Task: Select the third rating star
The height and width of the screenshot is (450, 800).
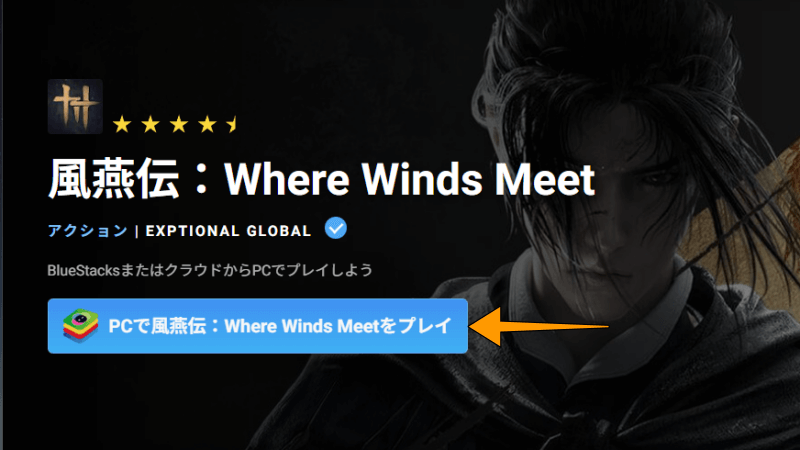Action: [x=179, y=124]
